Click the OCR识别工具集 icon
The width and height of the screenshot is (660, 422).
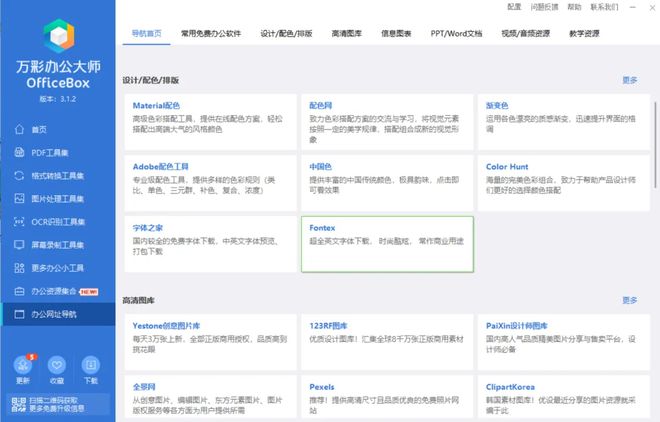click(18, 222)
